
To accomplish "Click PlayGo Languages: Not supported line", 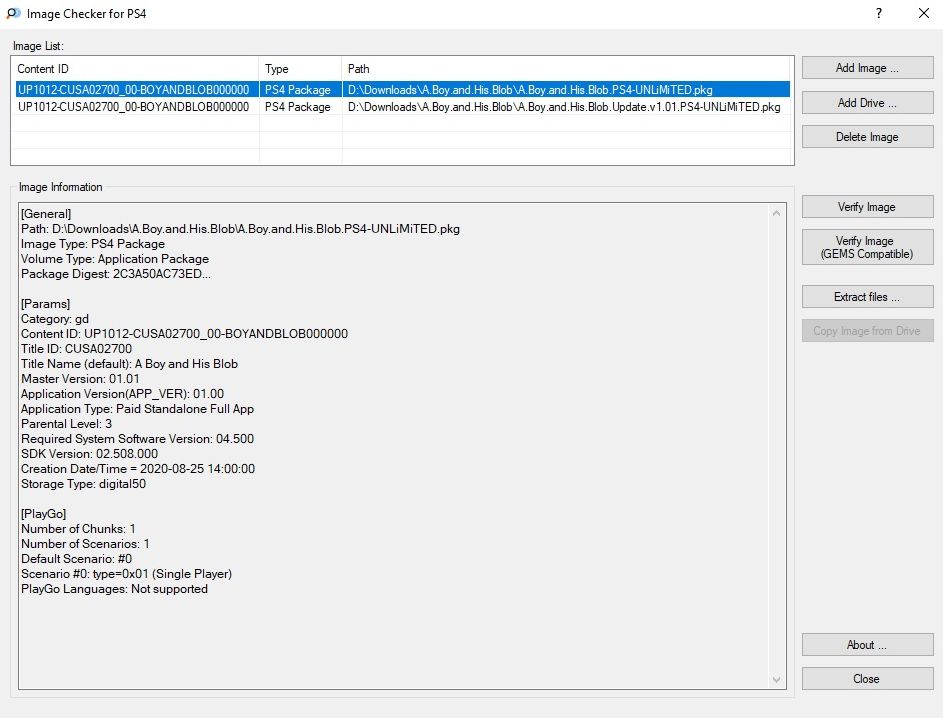I will pyautogui.click(x=114, y=589).
